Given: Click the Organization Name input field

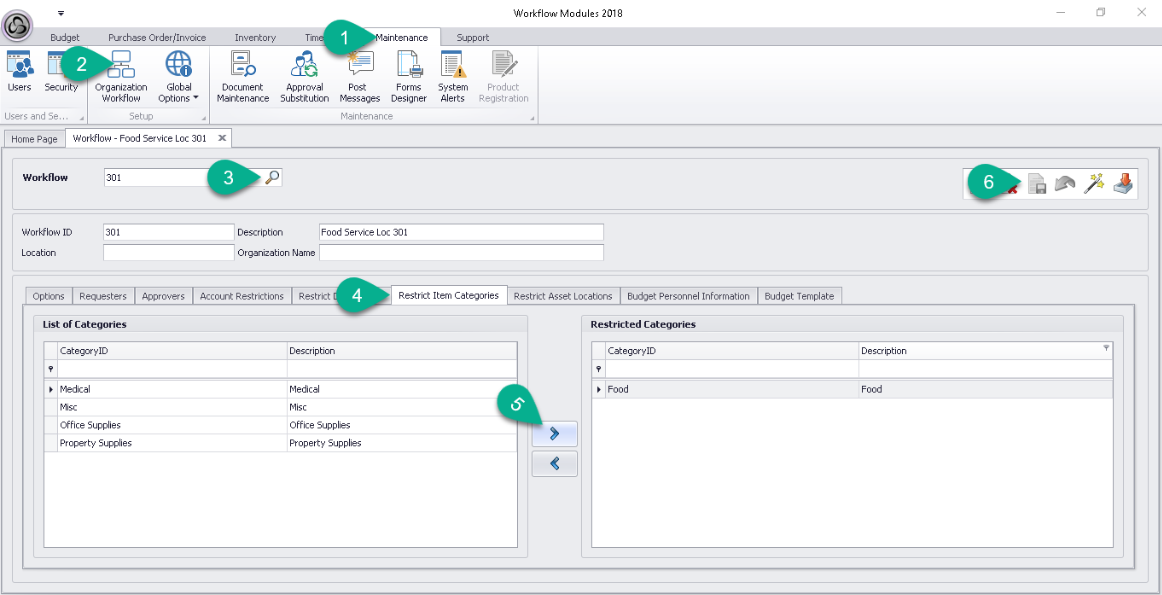Looking at the screenshot, I should click(x=461, y=253).
